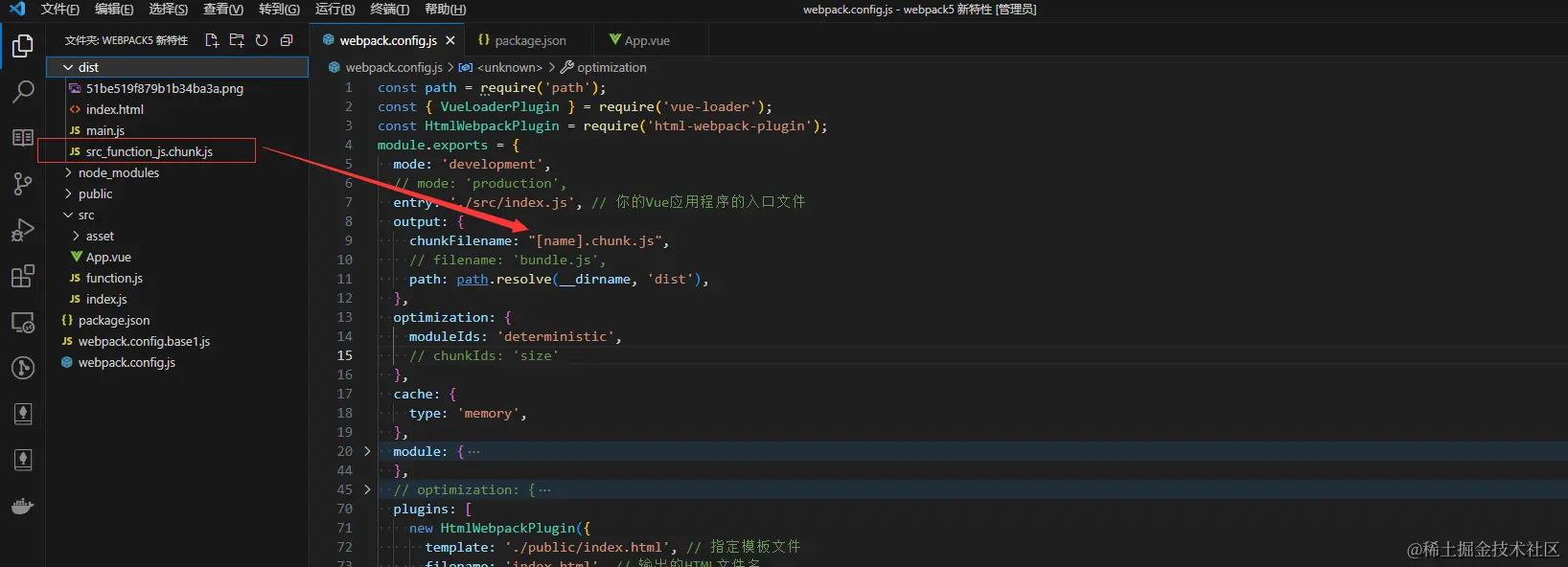This screenshot has height=567, width=1568.
Task: Expand the asset folder
Action: pyautogui.click(x=76, y=236)
